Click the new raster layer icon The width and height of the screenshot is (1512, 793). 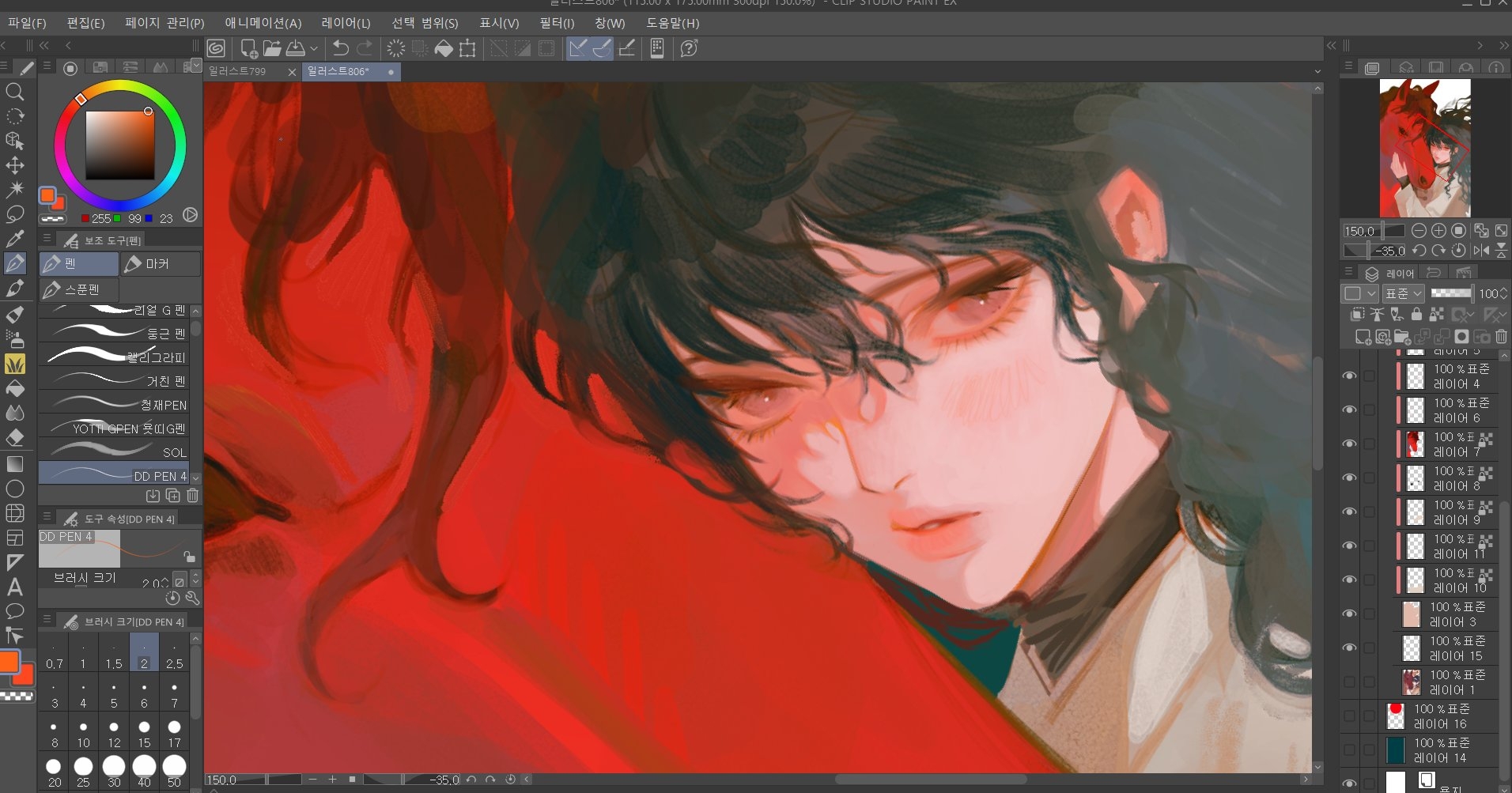1363,338
